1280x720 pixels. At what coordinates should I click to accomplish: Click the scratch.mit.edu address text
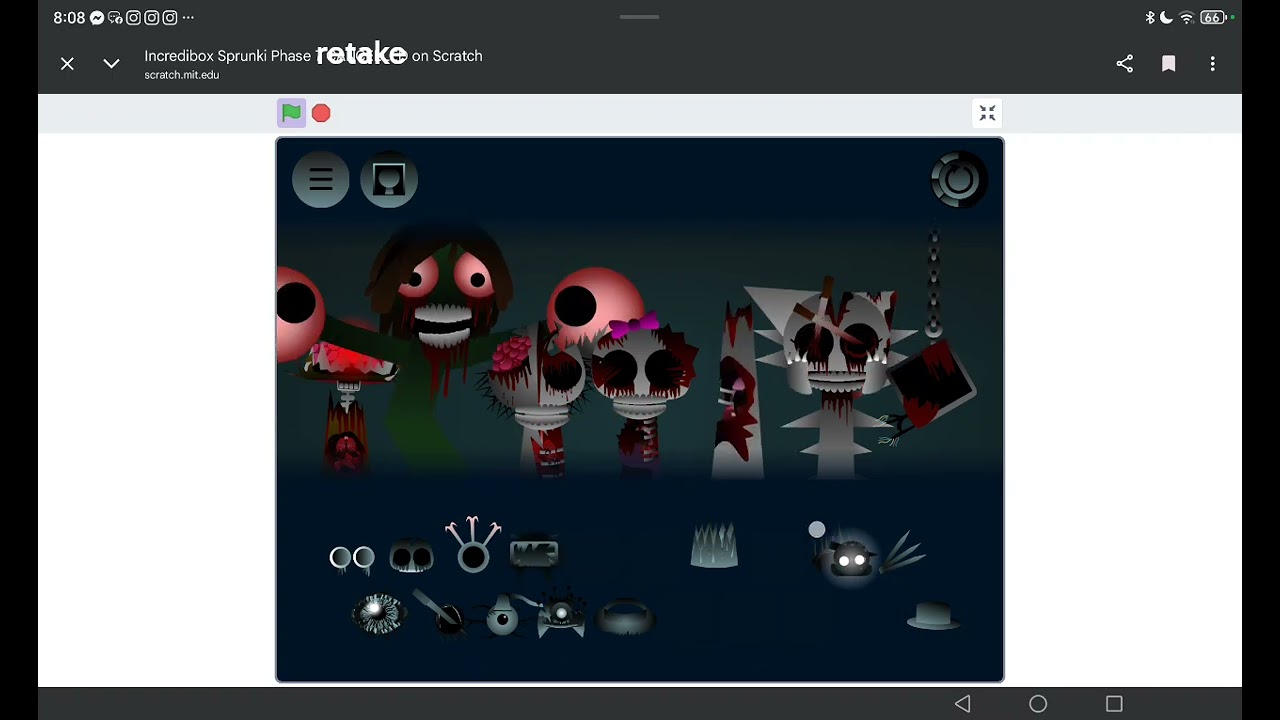click(x=181, y=75)
